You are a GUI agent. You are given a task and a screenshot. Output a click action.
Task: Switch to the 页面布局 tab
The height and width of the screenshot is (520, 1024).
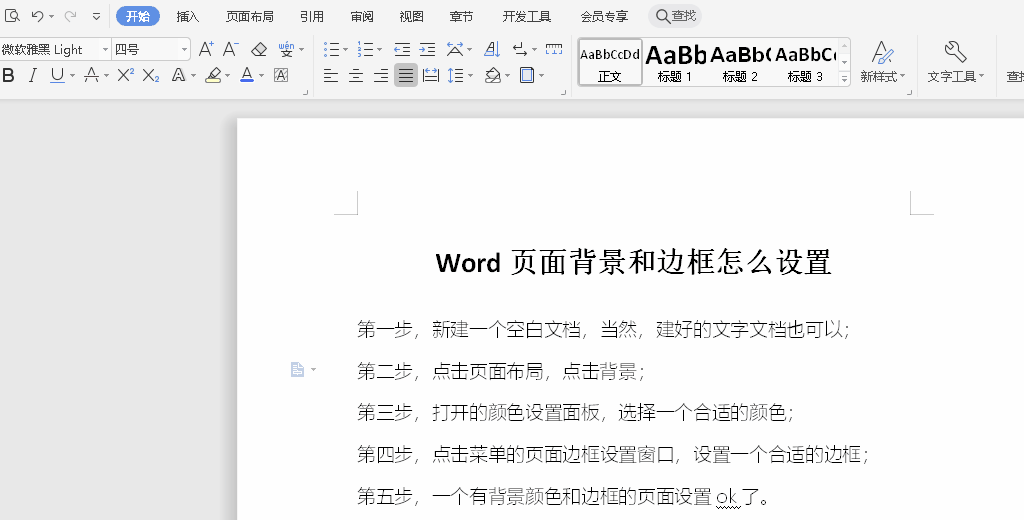(x=249, y=16)
